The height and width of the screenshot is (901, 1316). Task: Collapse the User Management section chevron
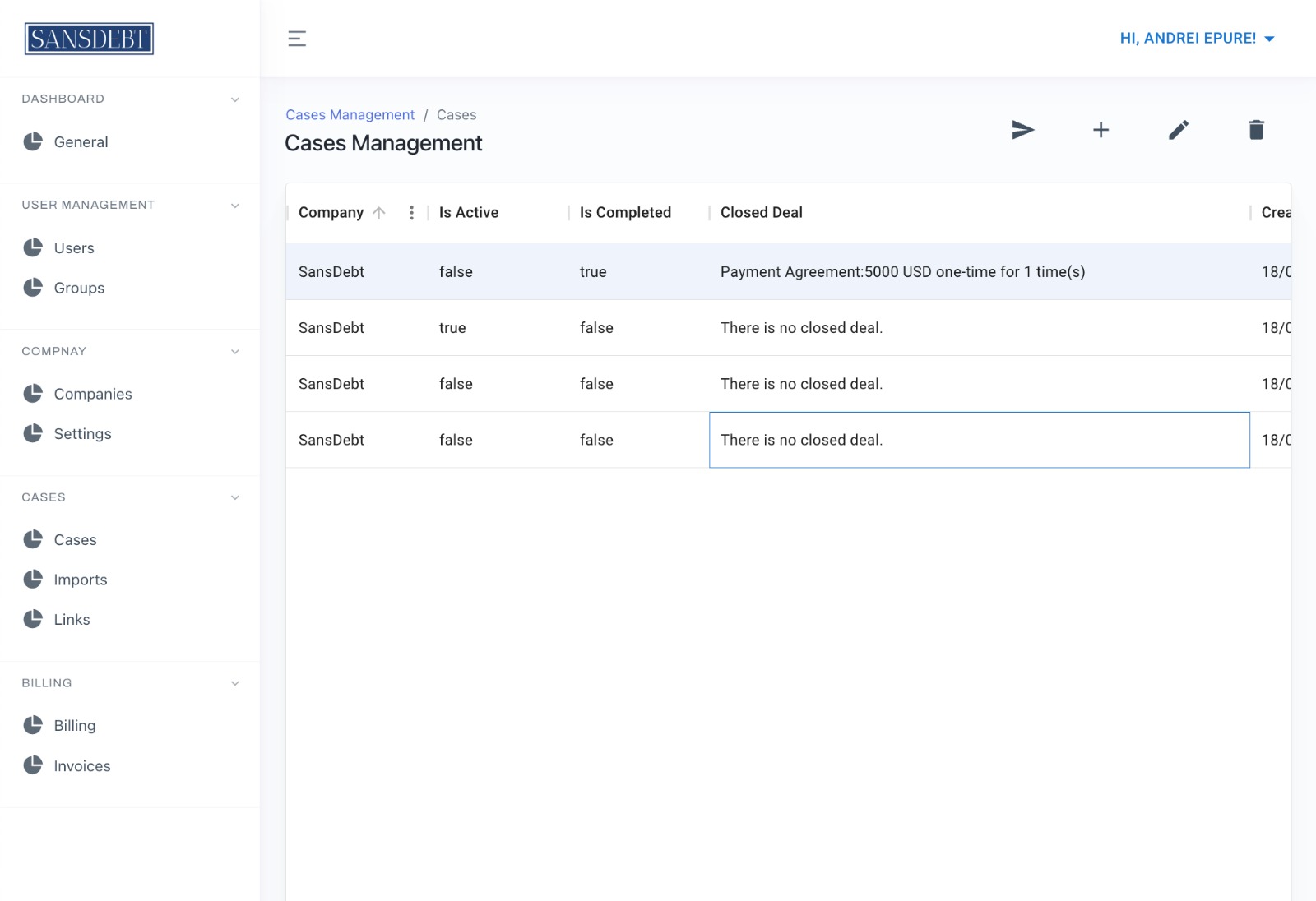point(235,206)
